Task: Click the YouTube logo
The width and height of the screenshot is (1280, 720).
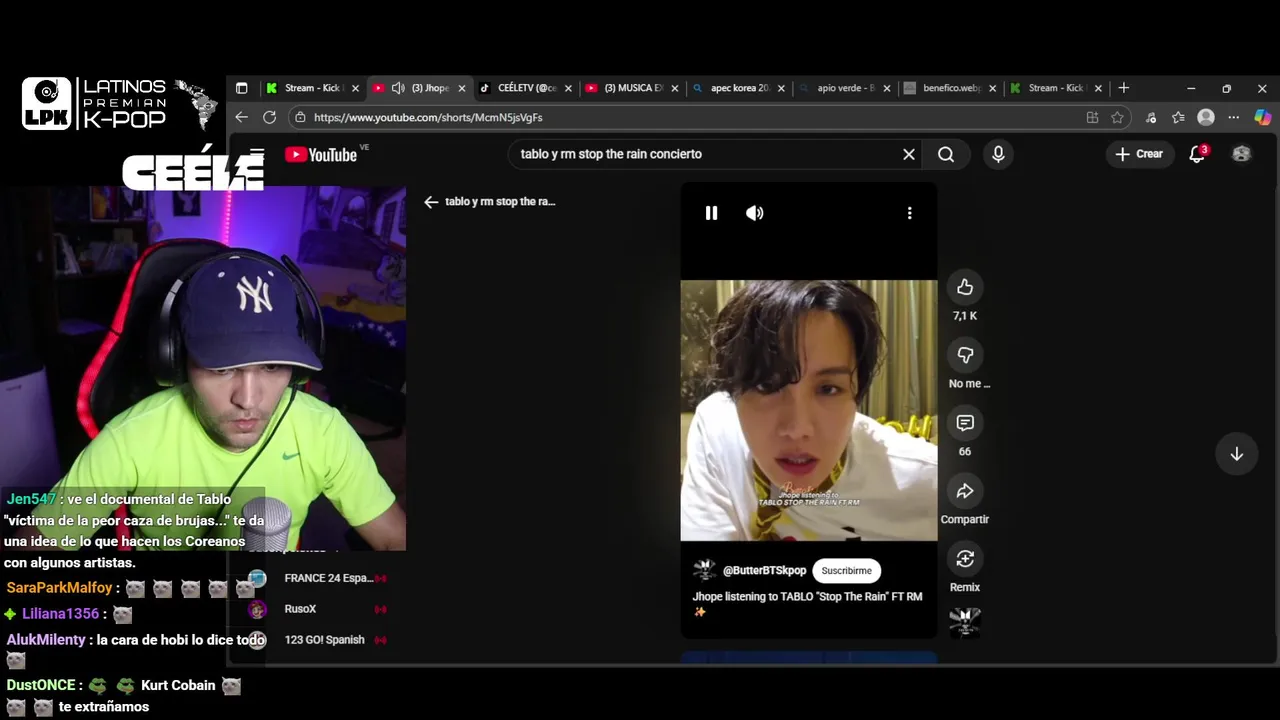Action: (x=321, y=154)
